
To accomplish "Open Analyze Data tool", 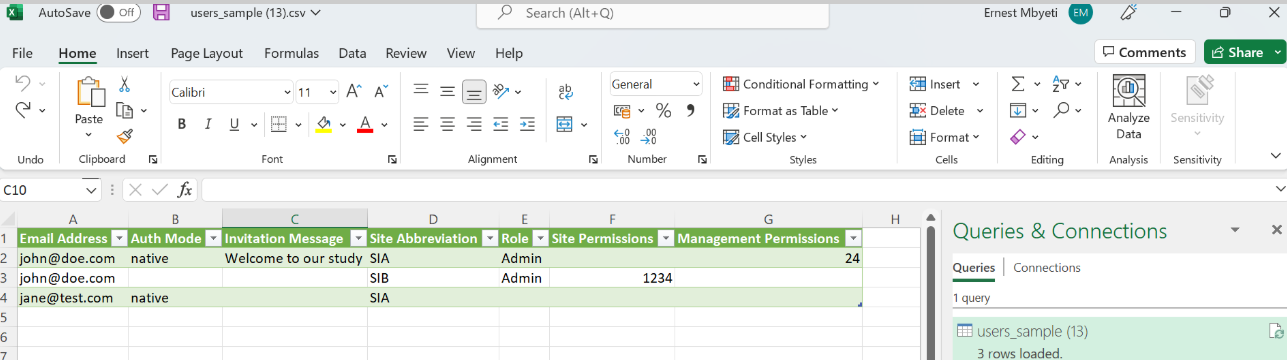I will point(1128,108).
